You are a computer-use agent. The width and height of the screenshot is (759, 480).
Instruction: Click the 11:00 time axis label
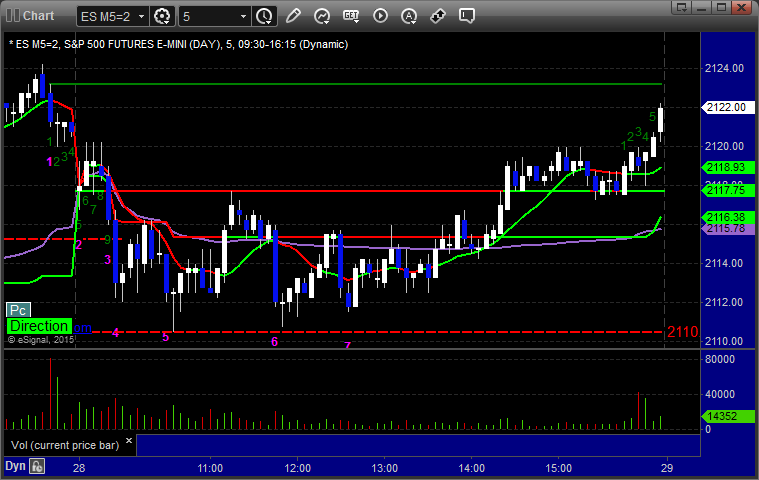(x=210, y=468)
